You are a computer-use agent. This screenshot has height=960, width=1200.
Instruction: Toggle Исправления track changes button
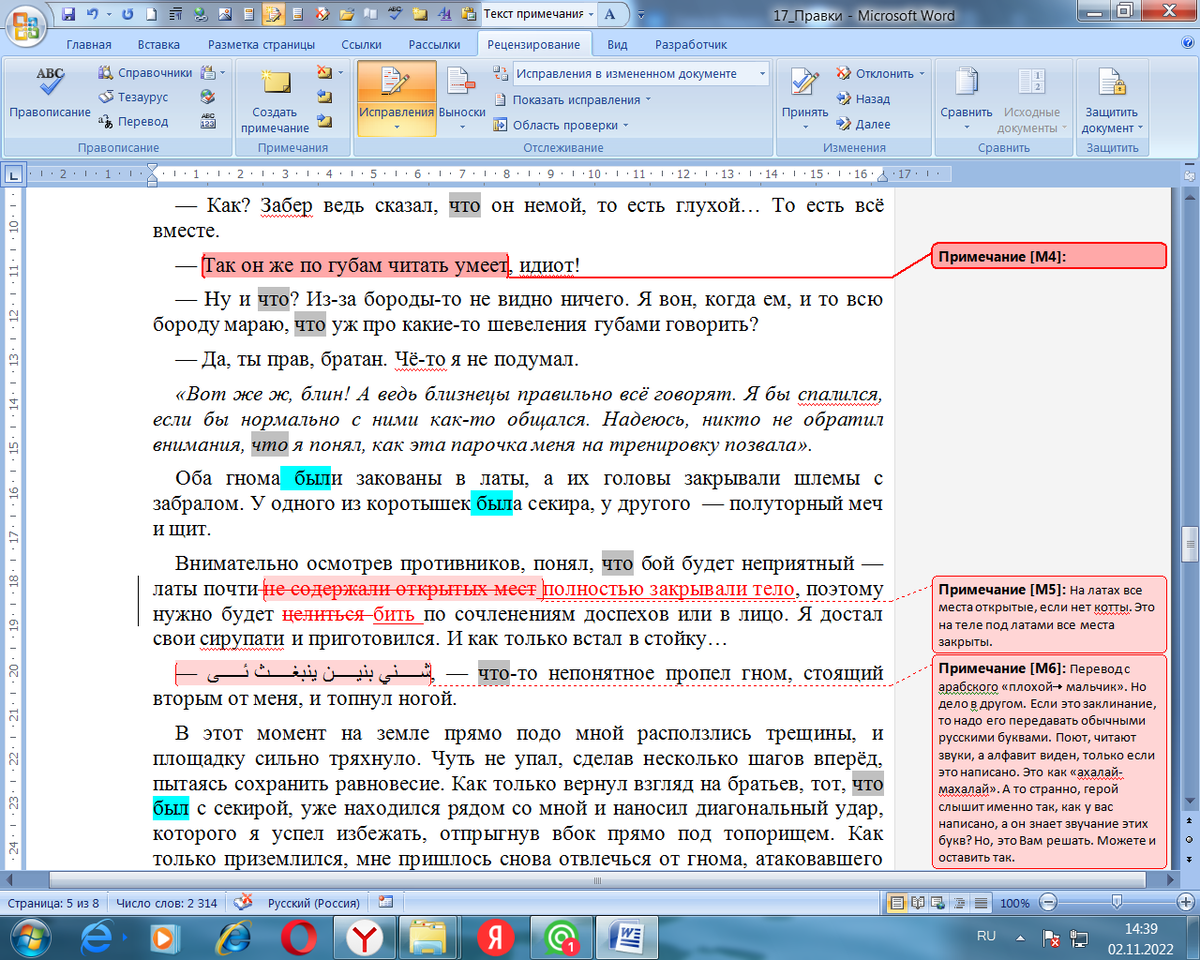coord(396,96)
